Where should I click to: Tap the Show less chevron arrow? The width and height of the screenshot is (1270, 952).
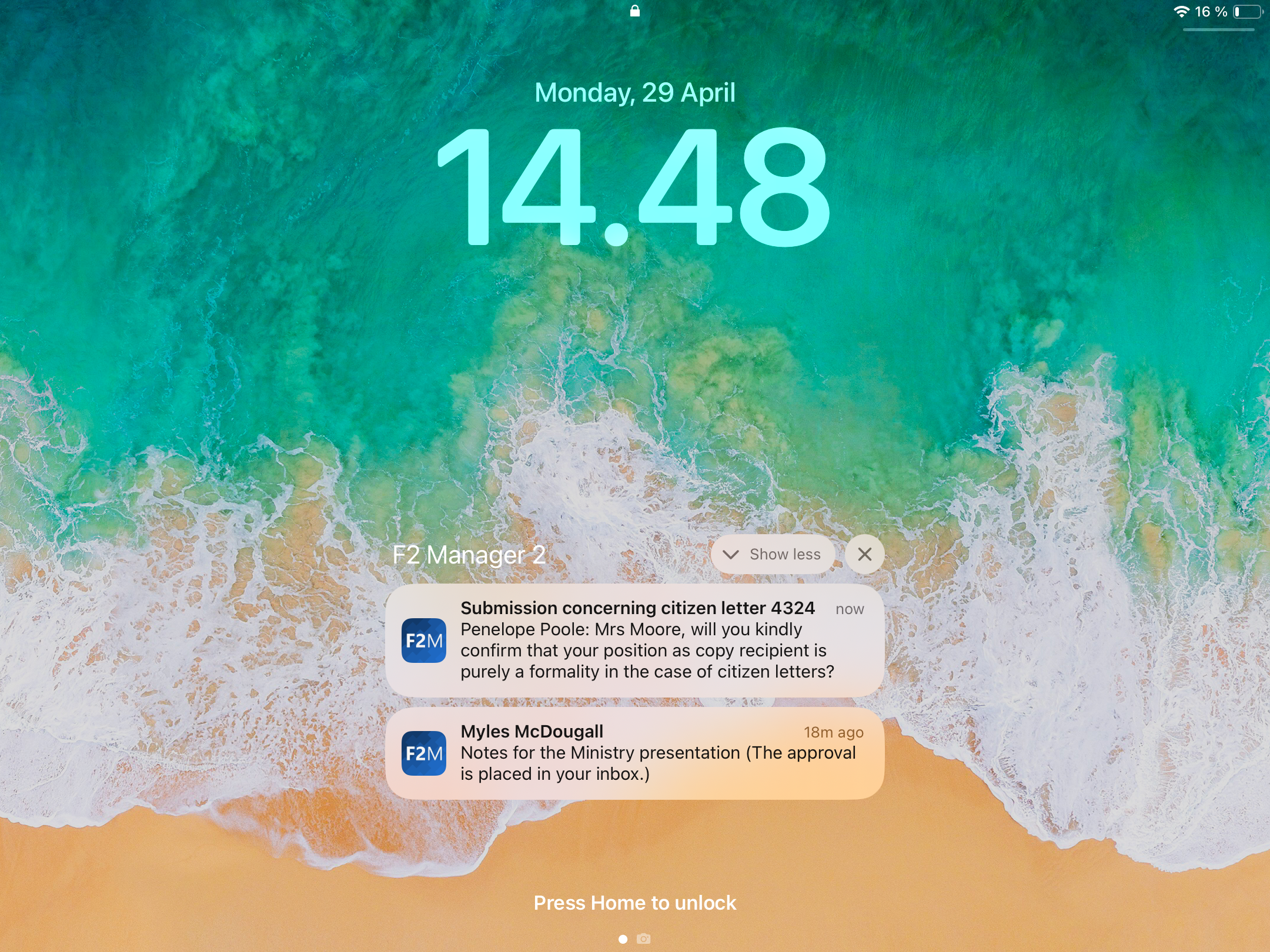click(x=731, y=554)
